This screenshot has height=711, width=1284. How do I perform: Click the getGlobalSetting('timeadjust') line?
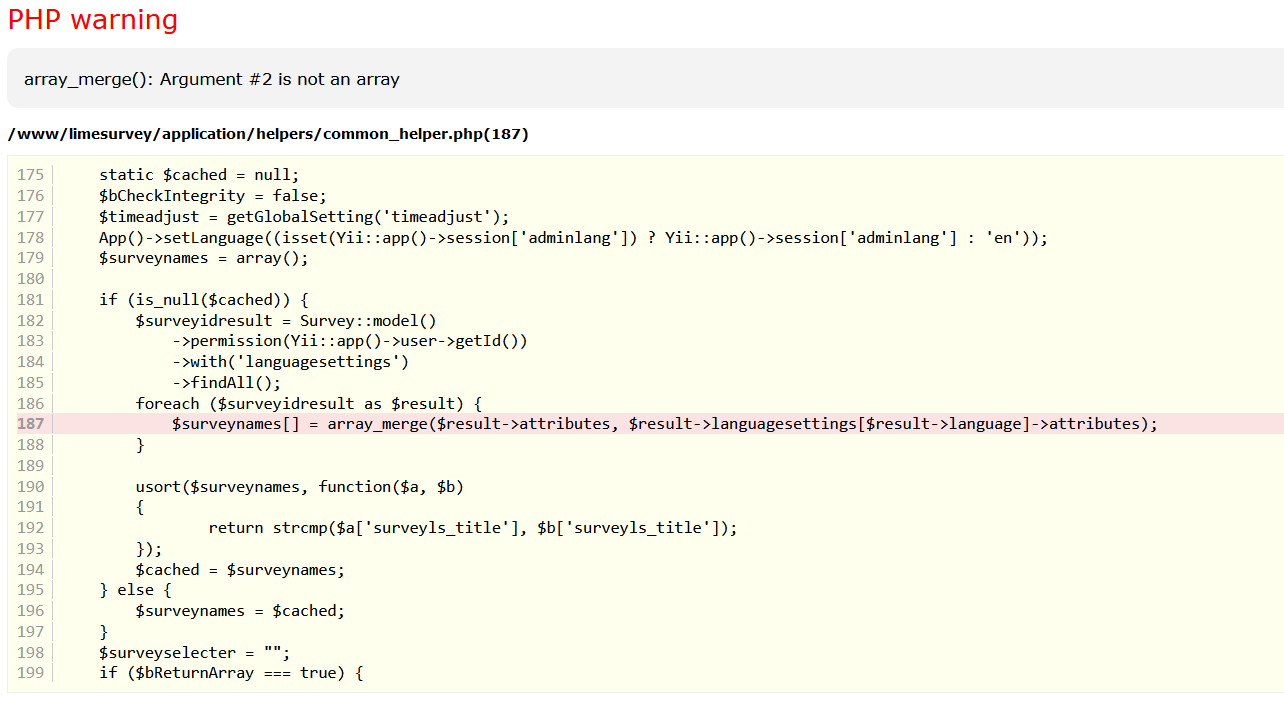[x=304, y=217]
